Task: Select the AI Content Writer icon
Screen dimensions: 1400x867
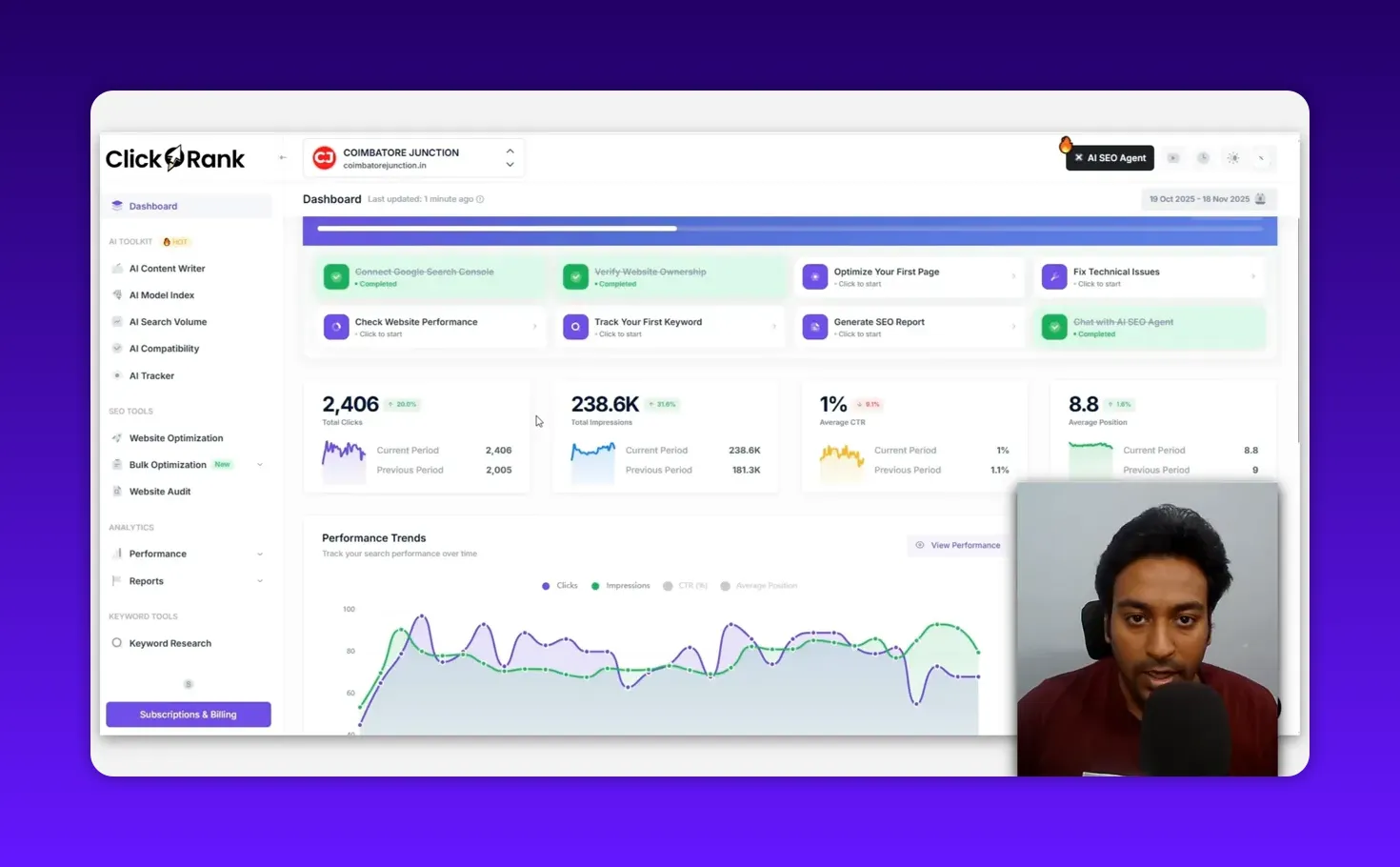Action: [x=116, y=268]
